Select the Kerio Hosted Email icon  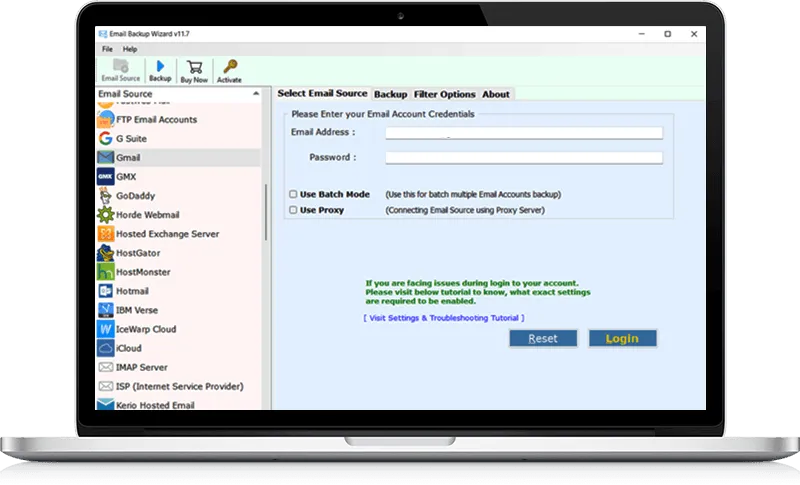106,404
